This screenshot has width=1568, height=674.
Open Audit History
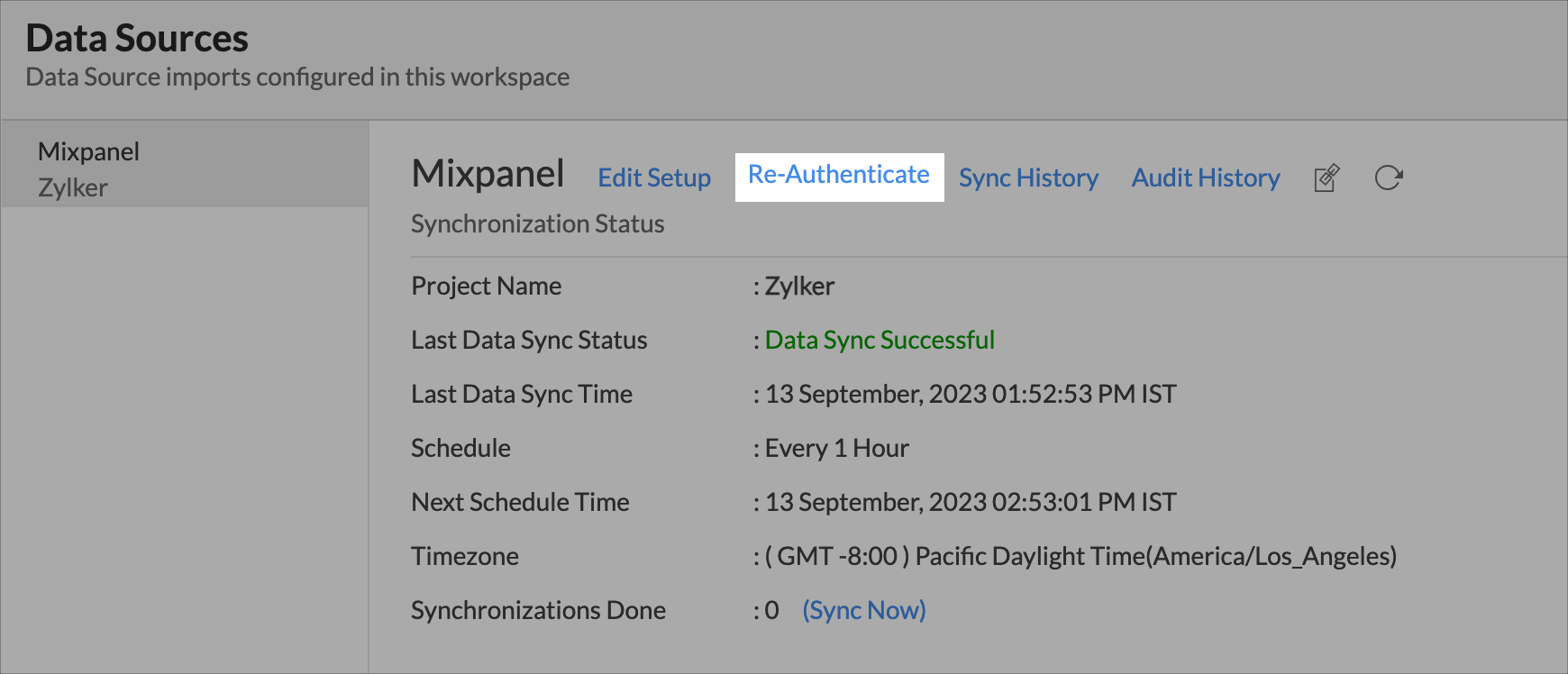pos(1206,178)
